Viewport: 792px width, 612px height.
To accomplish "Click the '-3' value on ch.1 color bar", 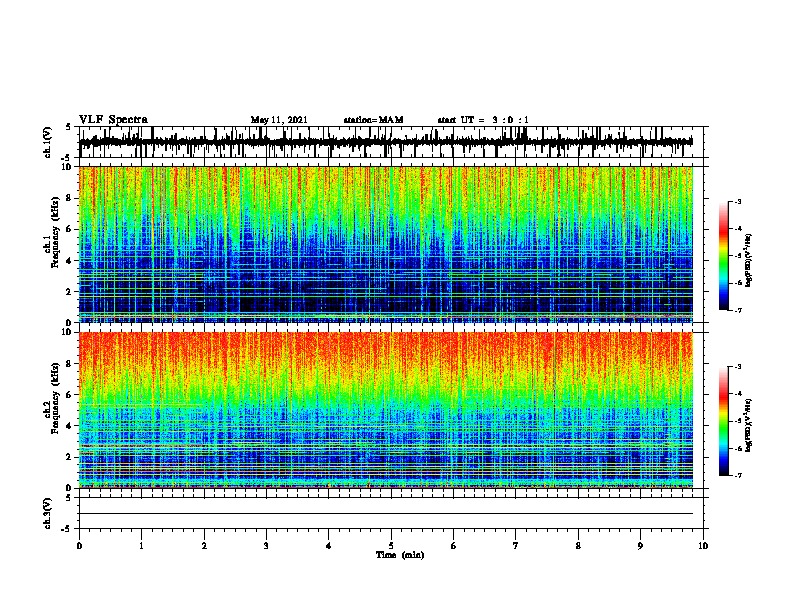I will tap(737, 202).
